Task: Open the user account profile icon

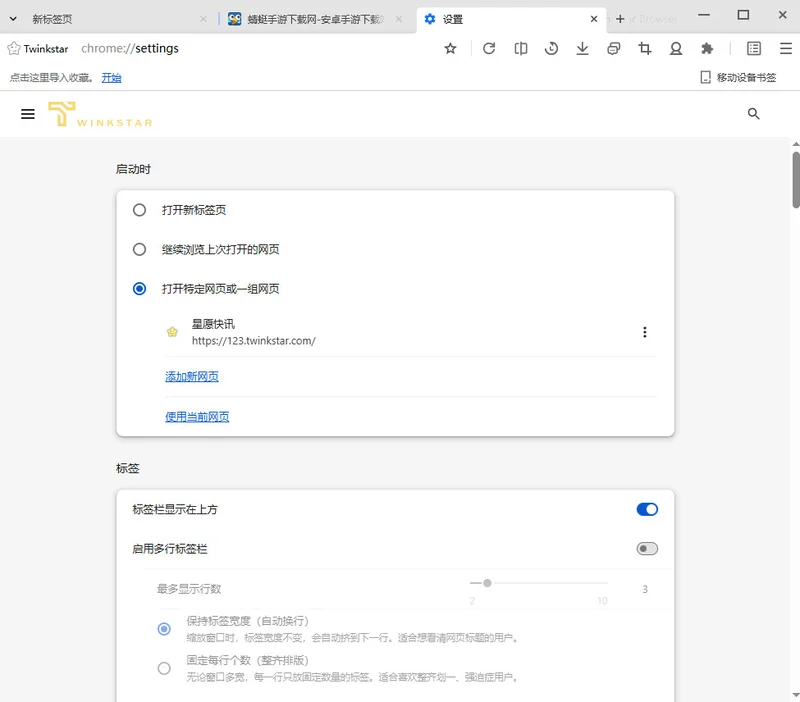Action: tap(676, 48)
